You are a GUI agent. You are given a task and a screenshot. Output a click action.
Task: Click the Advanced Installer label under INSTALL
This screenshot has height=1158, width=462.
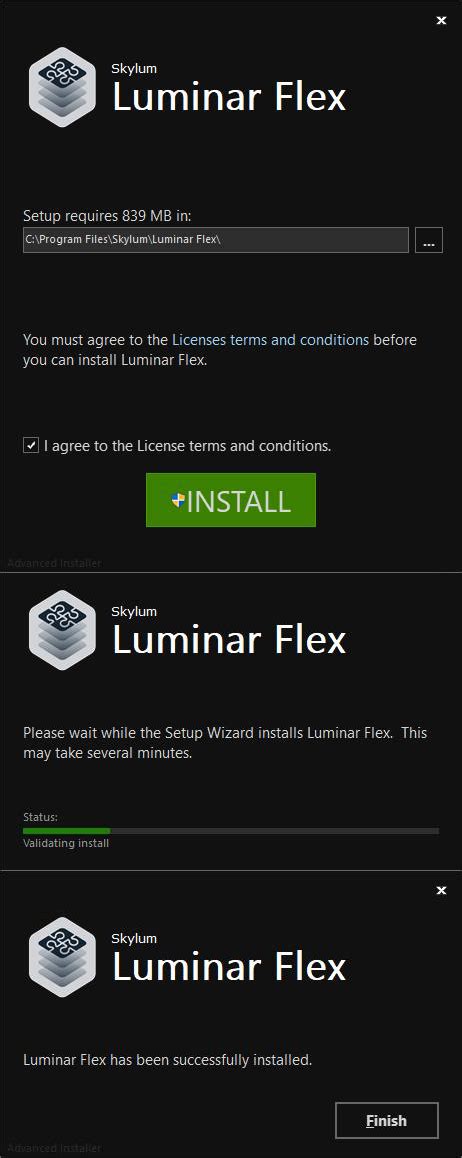click(54, 563)
